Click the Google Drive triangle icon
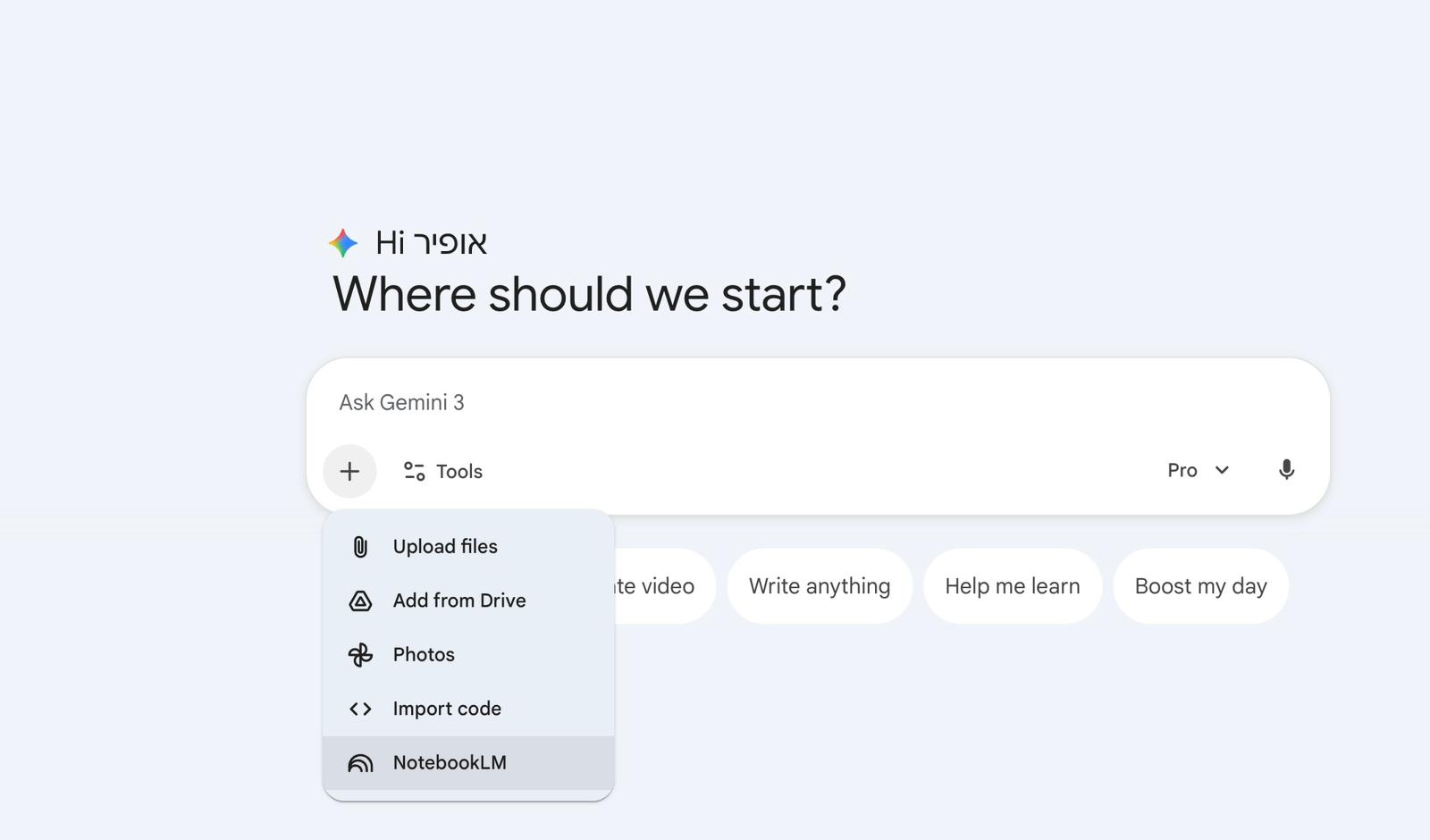The height and width of the screenshot is (840, 1430). click(x=360, y=601)
